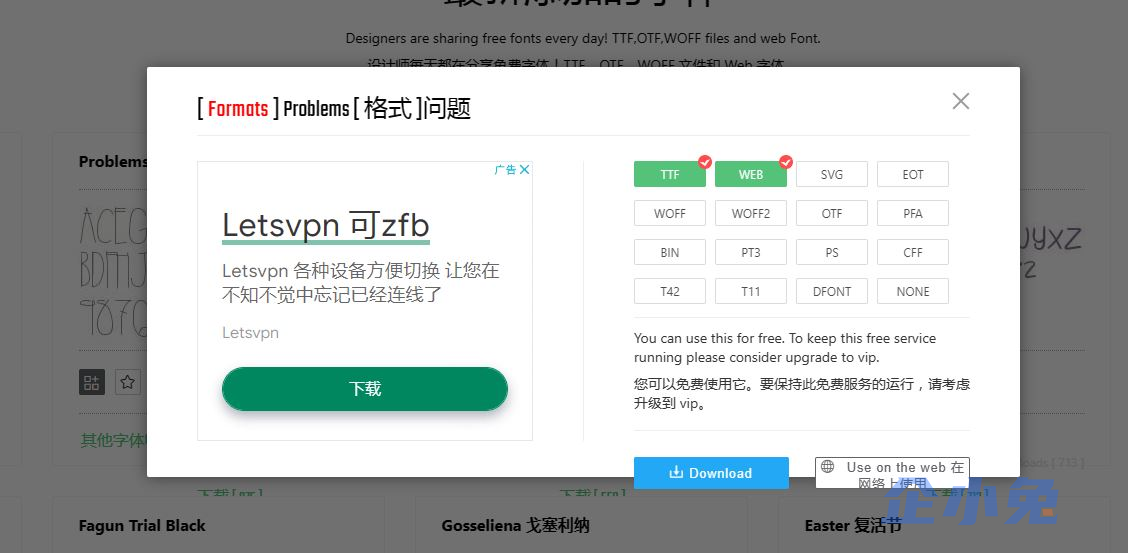Viewport: 1128px width, 553px height.
Task: Open the Gosseliena 戈塞利纳 font card
Action: coord(515,526)
